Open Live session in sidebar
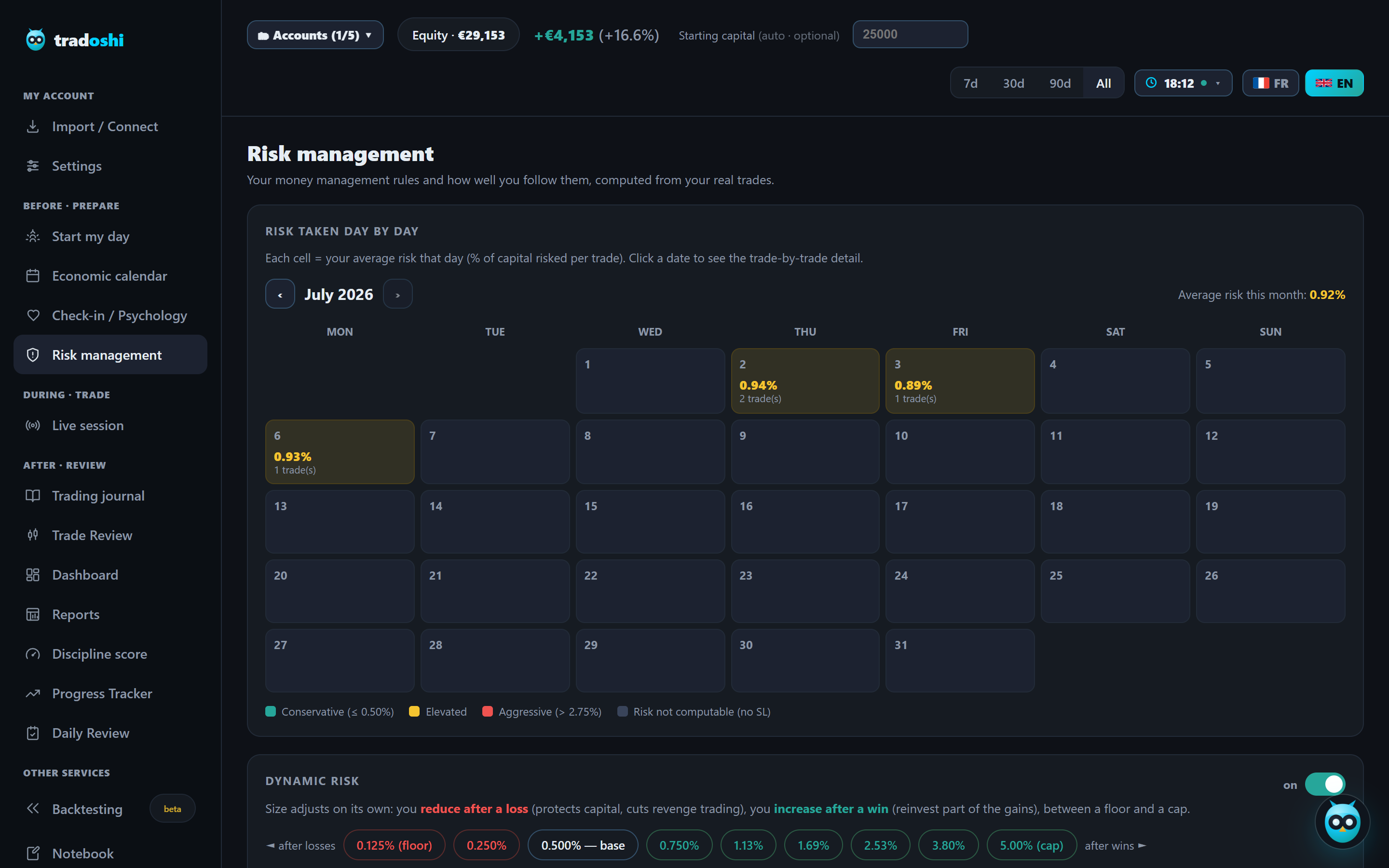 point(110,425)
